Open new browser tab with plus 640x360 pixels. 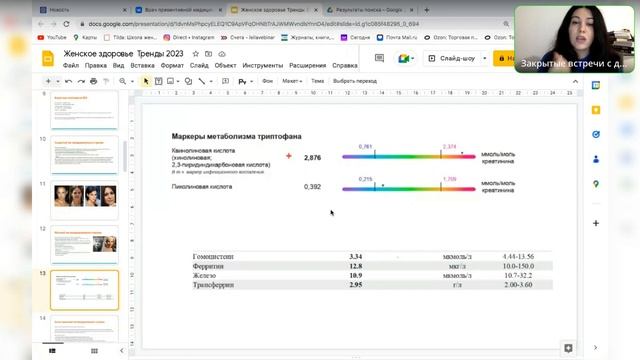(x=427, y=10)
